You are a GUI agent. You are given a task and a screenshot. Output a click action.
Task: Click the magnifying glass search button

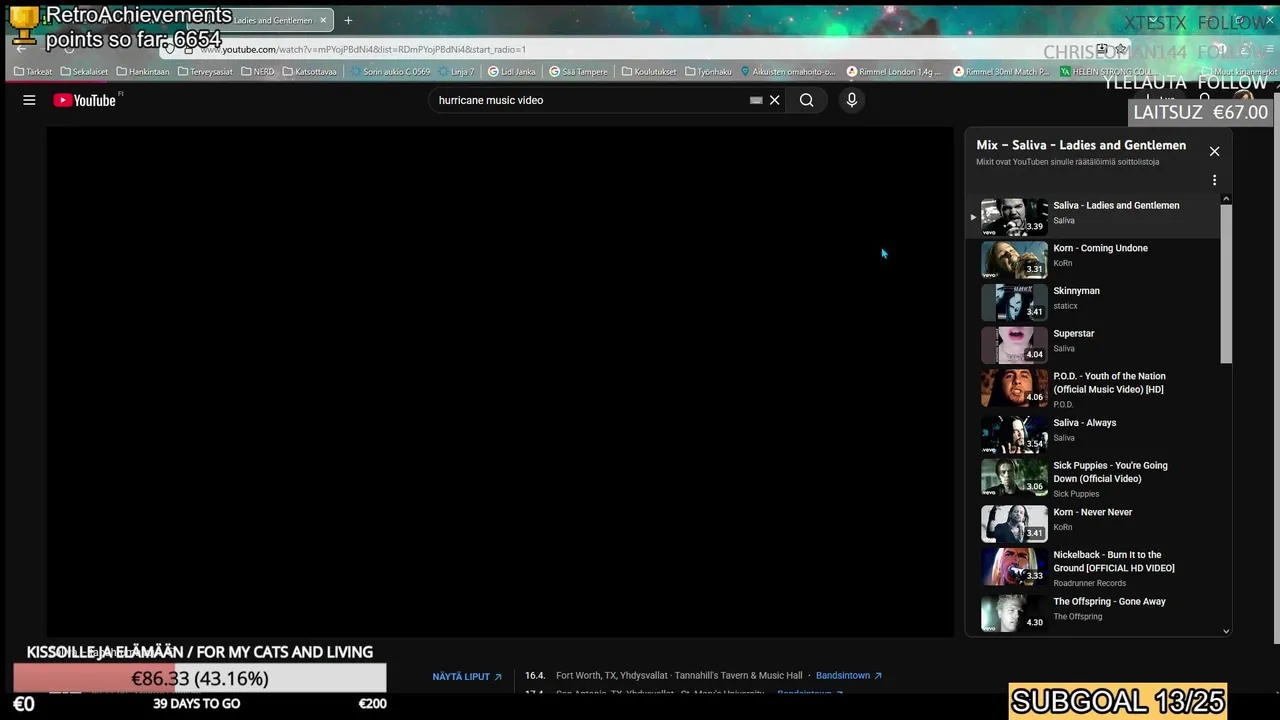click(x=806, y=100)
